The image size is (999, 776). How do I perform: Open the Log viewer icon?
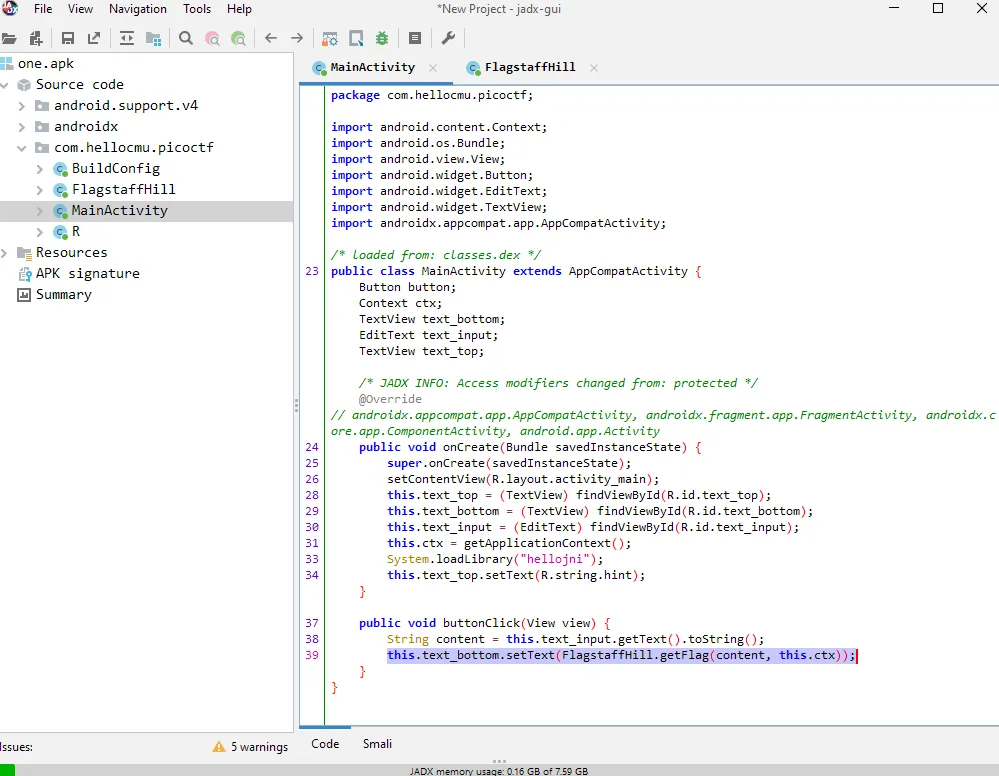coord(415,38)
